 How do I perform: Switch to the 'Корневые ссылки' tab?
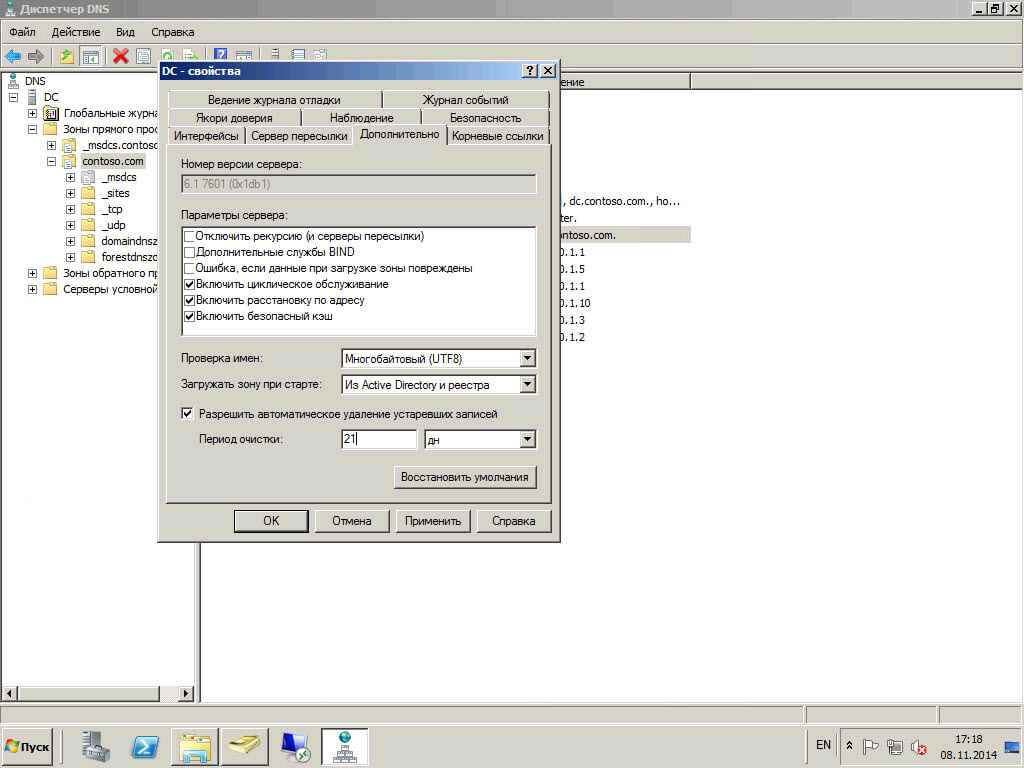[497, 136]
